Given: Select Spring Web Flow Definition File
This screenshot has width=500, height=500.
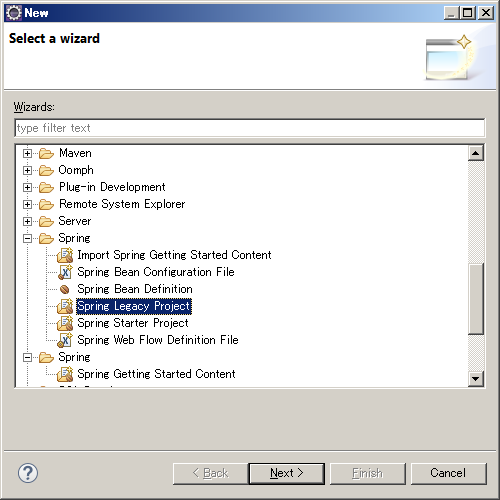Looking at the screenshot, I should (158, 340).
